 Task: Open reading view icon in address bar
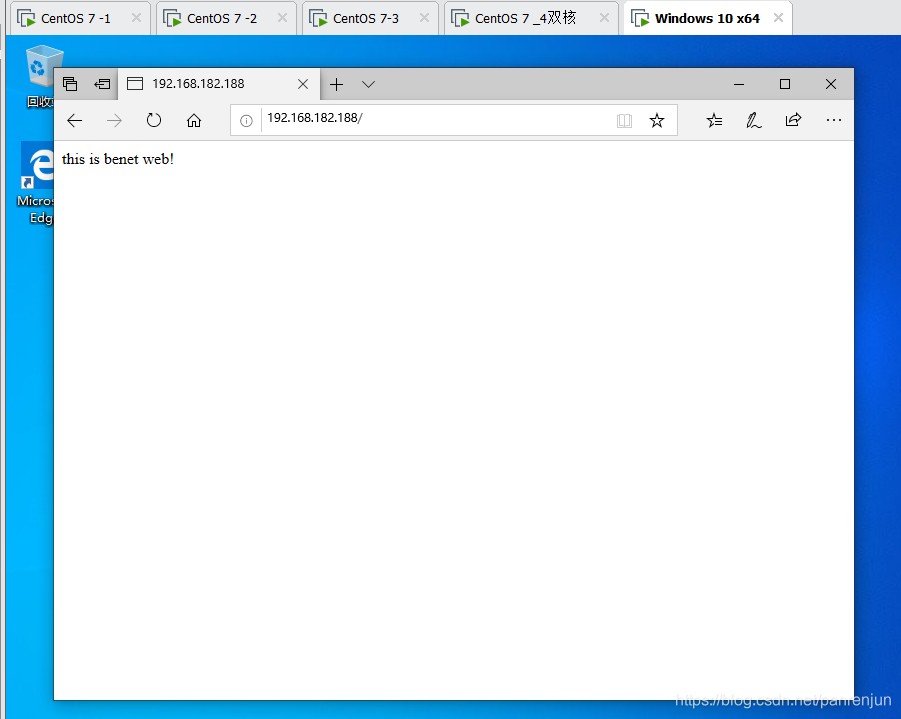624,121
